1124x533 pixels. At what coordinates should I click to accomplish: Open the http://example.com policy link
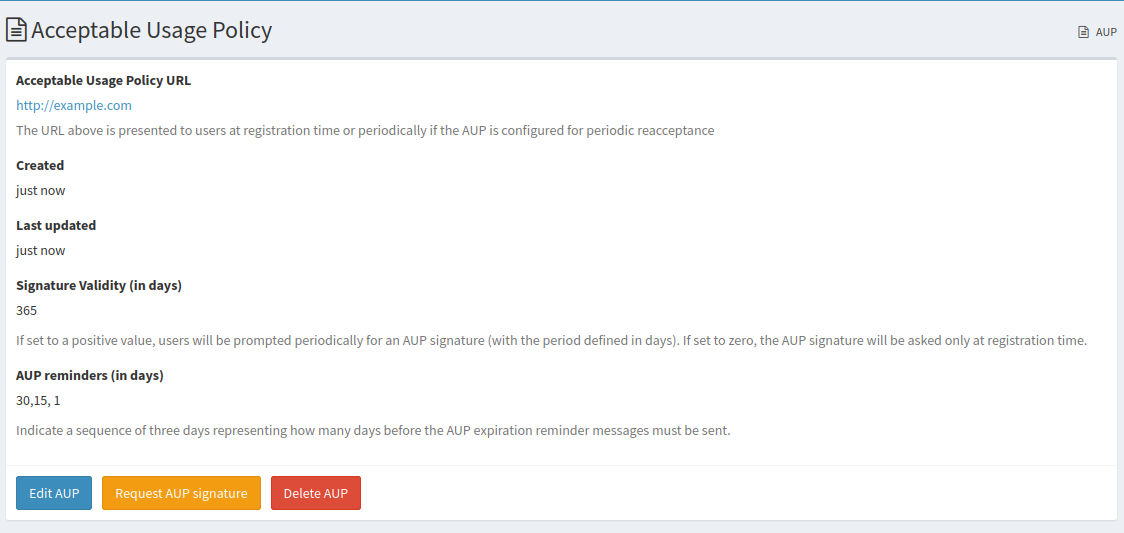pyautogui.click(x=74, y=105)
